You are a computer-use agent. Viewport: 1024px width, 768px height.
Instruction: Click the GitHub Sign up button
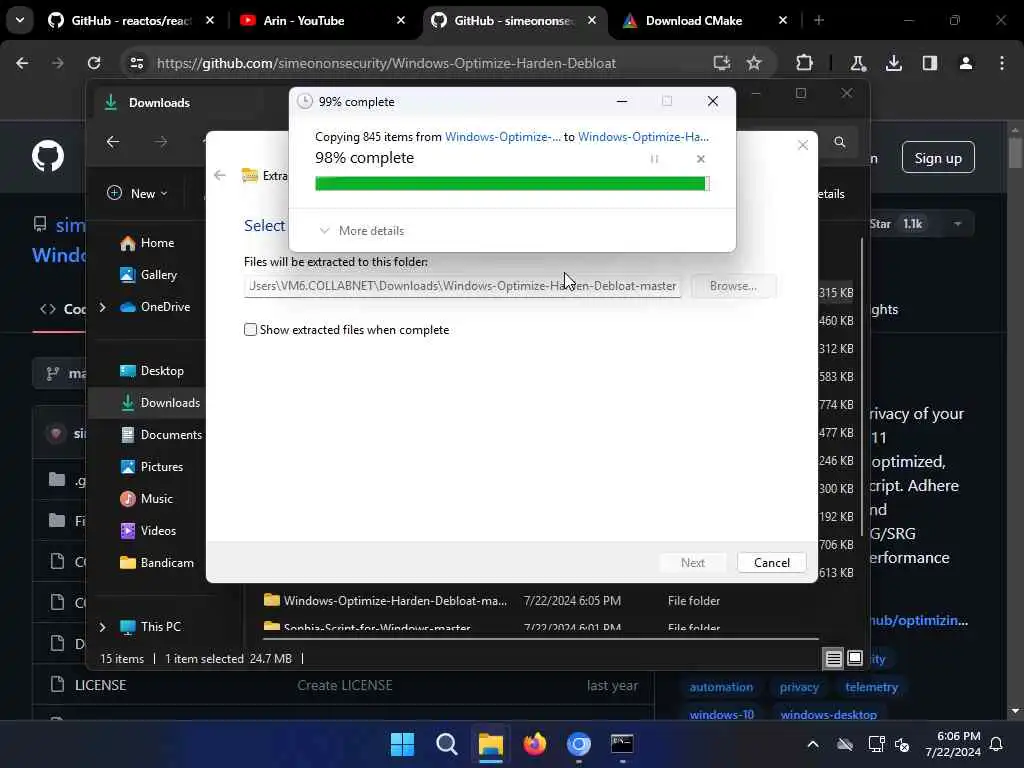(938, 157)
